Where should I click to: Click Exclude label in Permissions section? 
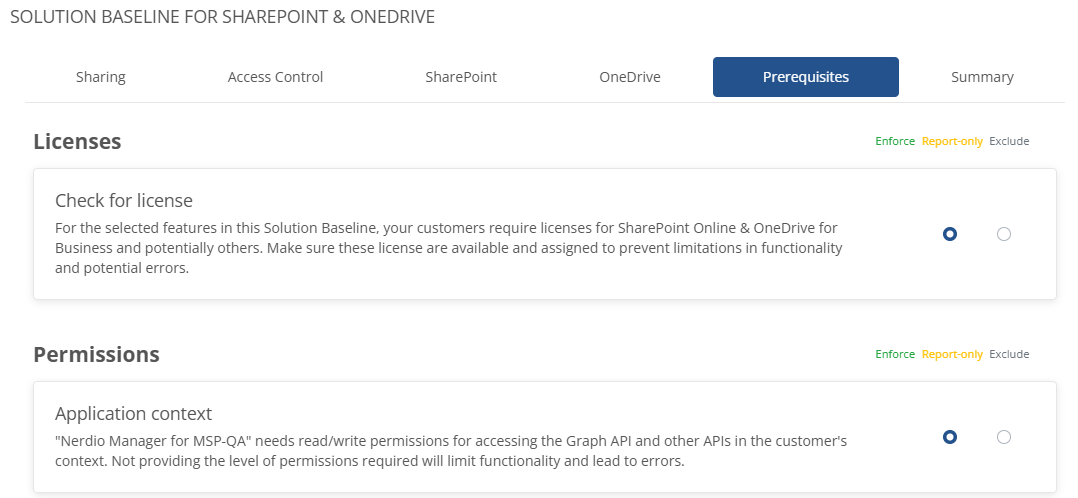point(1009,354)
